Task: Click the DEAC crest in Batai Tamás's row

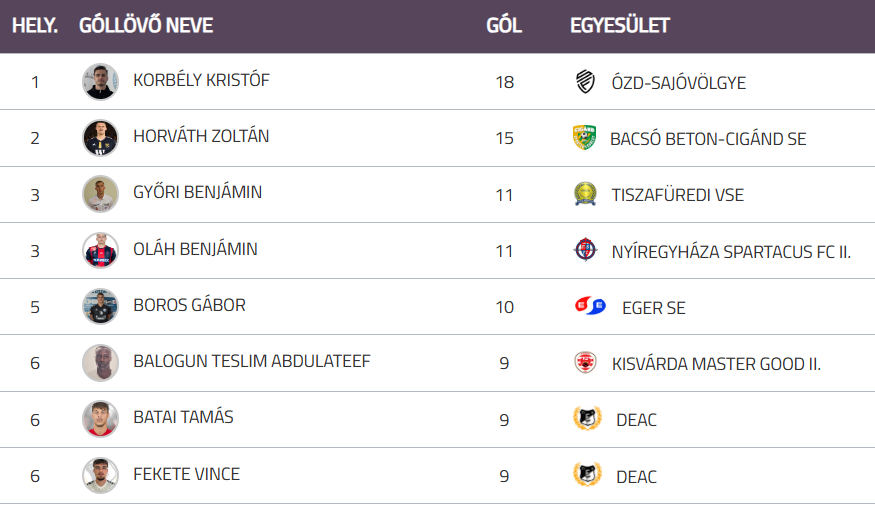Action: coord(587,419)
